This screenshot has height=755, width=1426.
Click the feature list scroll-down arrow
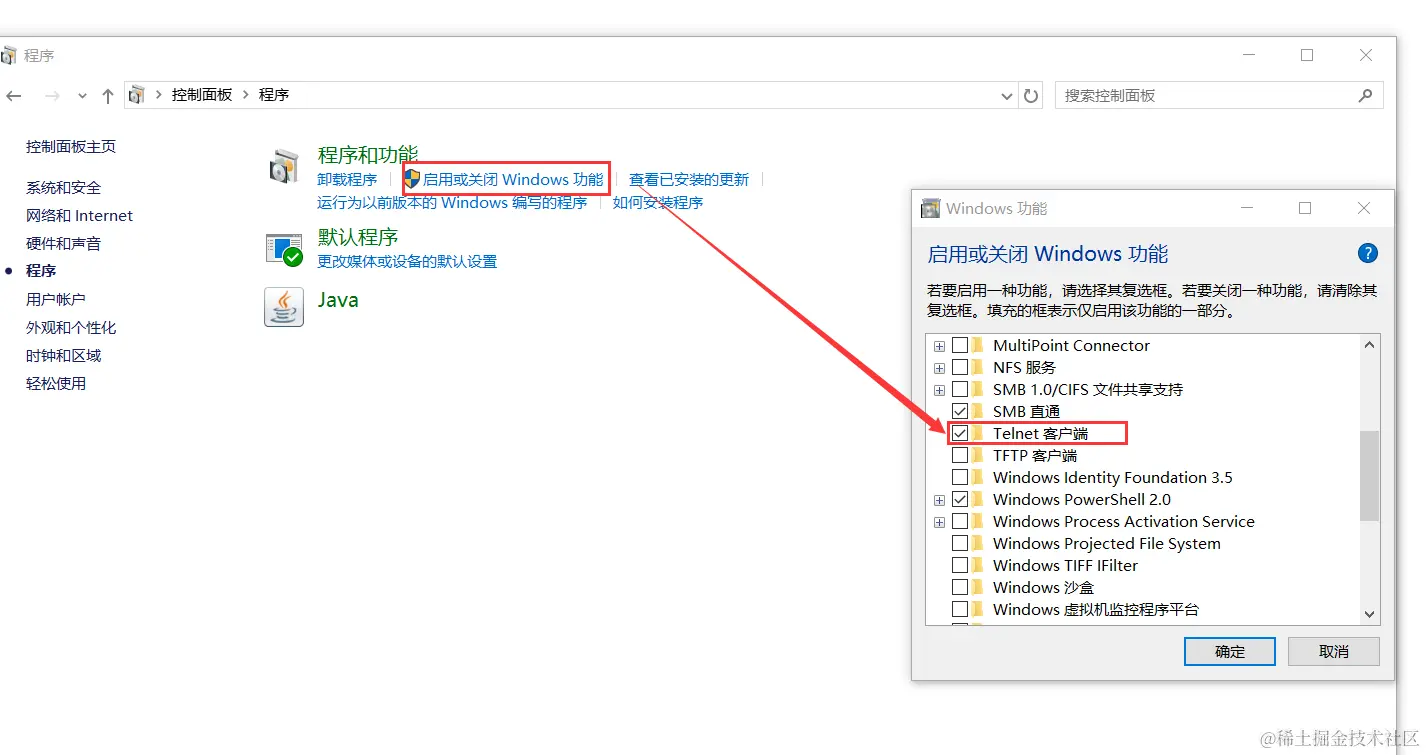click(x=1370, y=615)
